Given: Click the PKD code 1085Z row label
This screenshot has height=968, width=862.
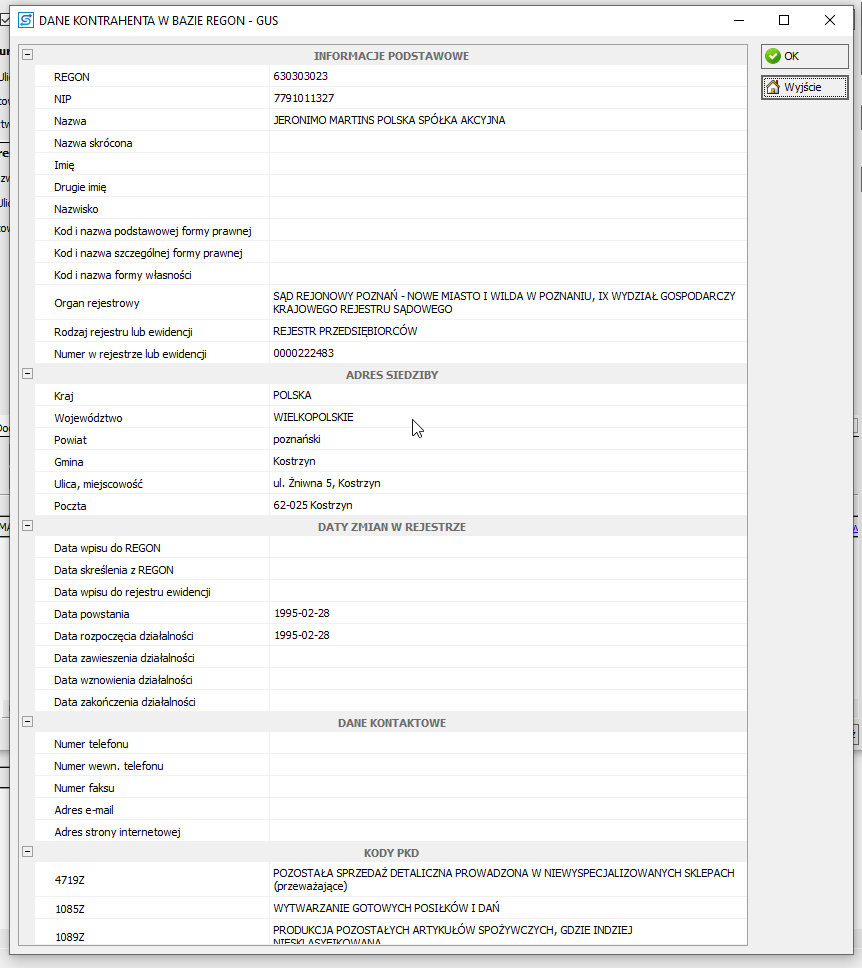Looking at the screenshot, I should point(70,909).
